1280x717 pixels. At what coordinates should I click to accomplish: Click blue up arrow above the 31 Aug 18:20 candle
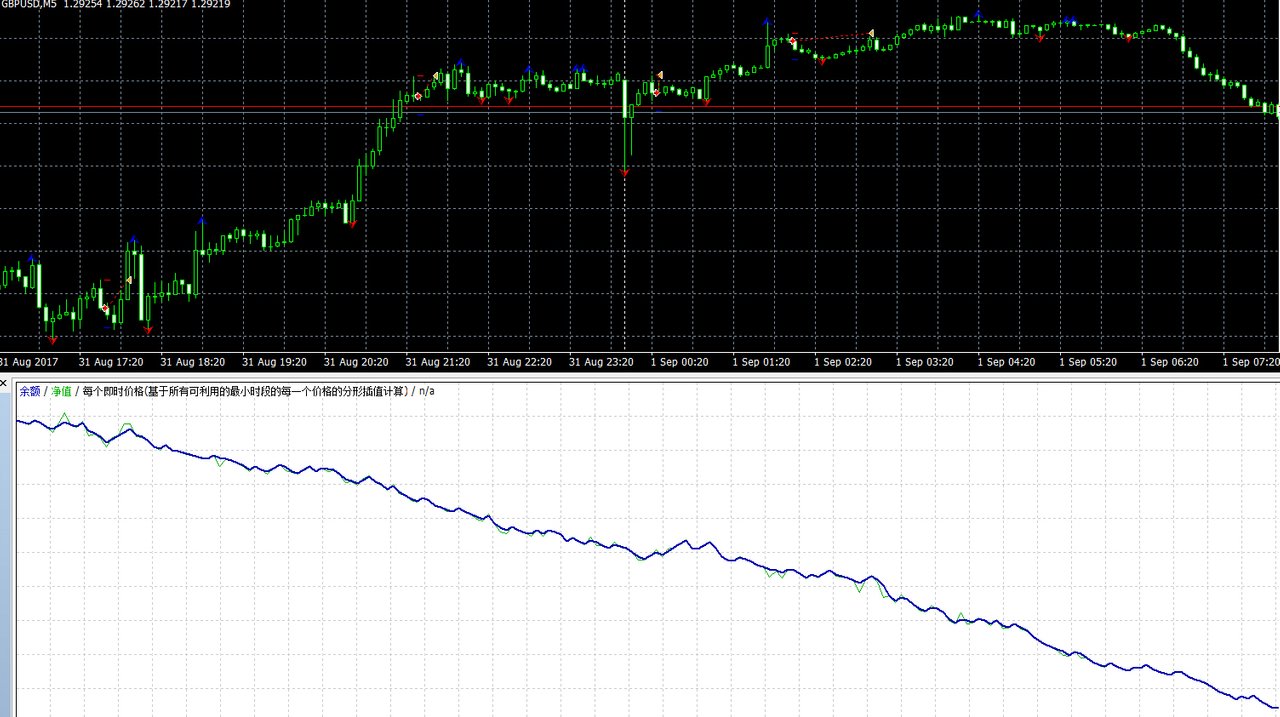coord(201,220)
